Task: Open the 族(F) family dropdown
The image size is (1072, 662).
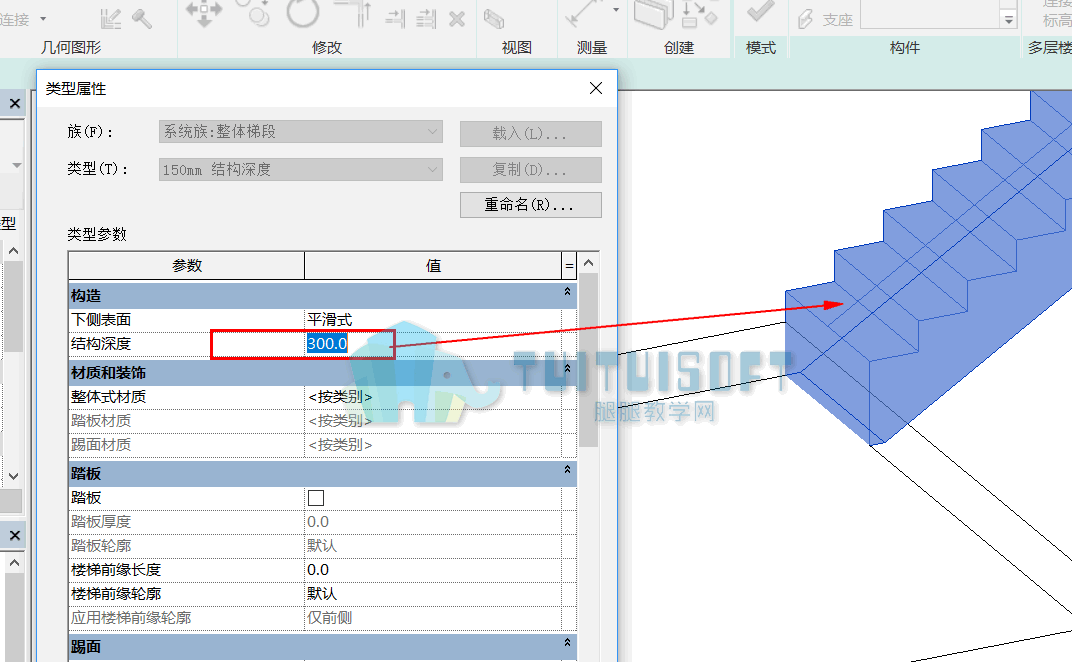Action: (x=301, y=131)
